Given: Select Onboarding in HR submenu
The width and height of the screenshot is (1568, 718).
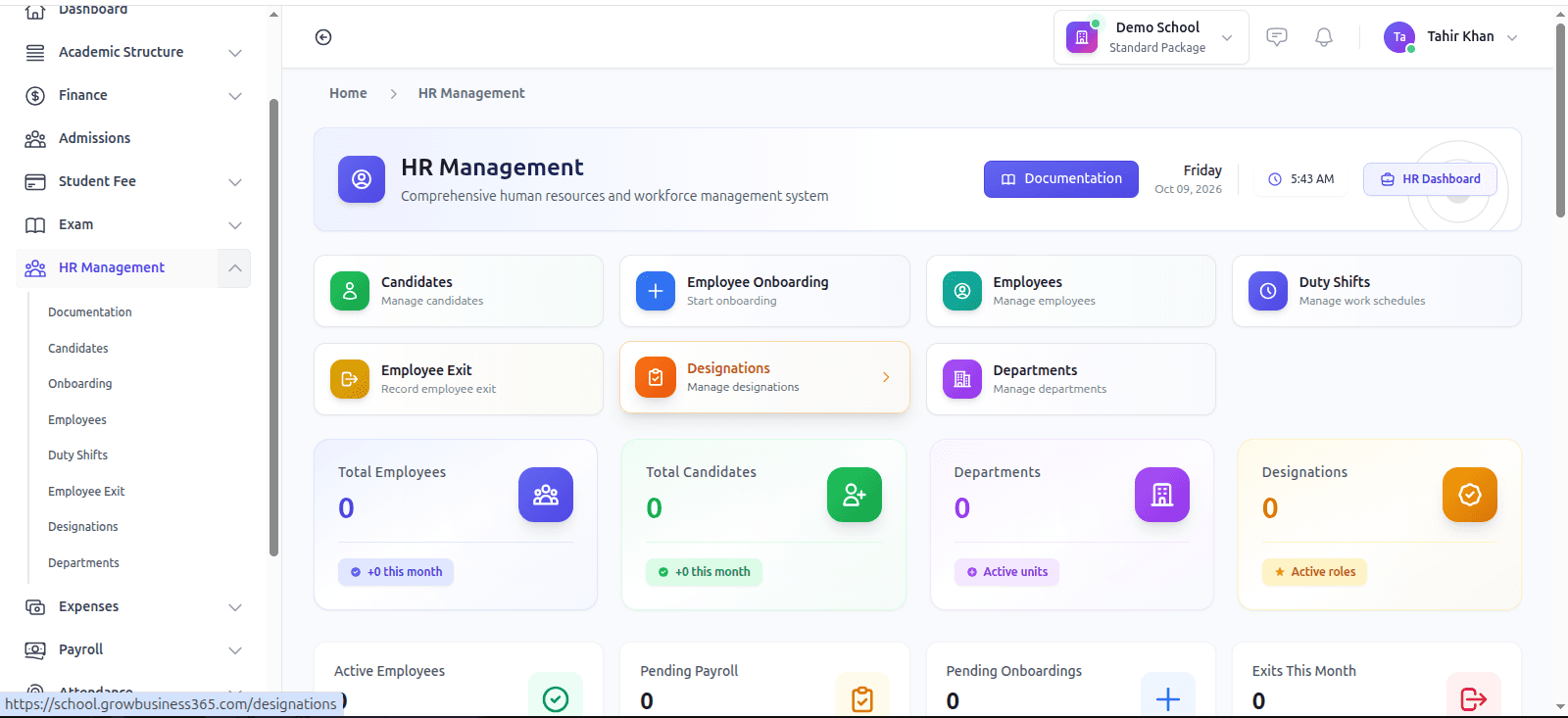Looking at the screenshot, I should click(80, 384).
